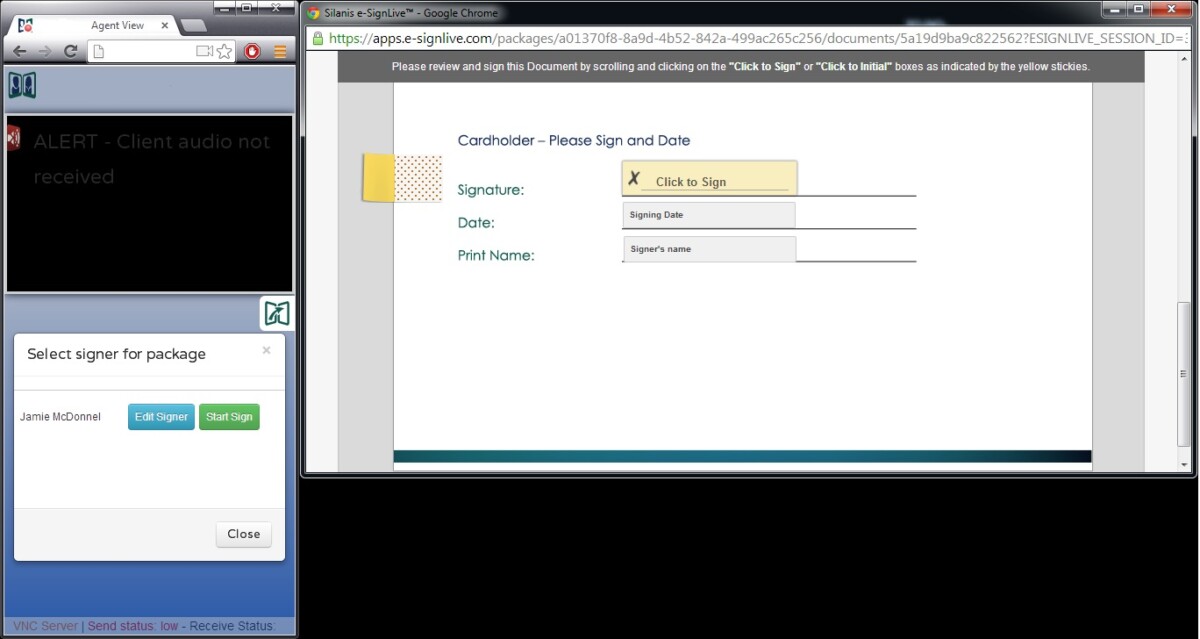The width and height of the screenshot is (1200, 639).
Task: Dismiss the signer dialog with its X
Action: (x=266, y=350)
